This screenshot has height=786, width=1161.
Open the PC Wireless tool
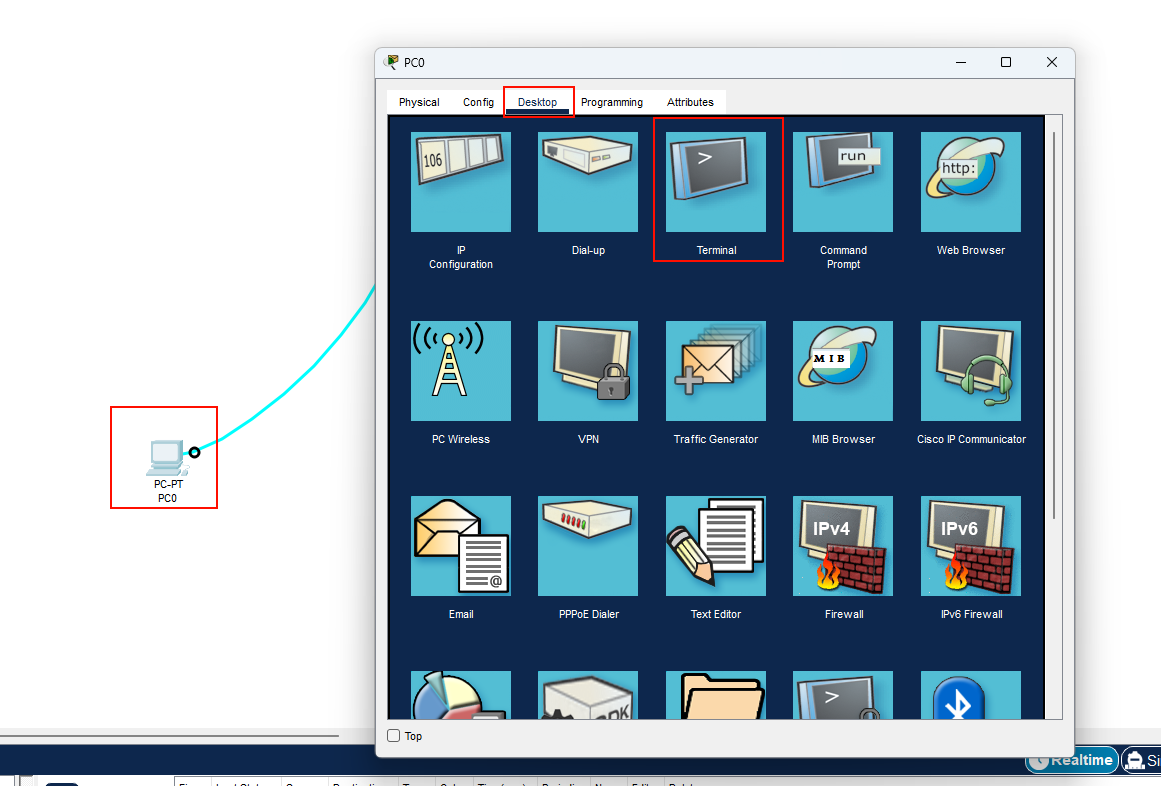coord(460,371)
